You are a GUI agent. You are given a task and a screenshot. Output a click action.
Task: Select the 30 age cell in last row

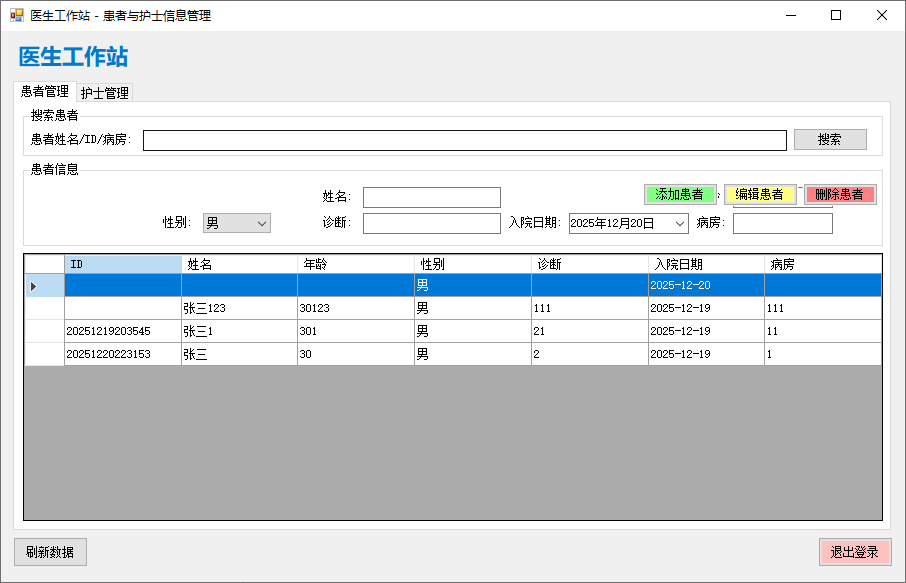pyautogui.click(x=356, y=354)
